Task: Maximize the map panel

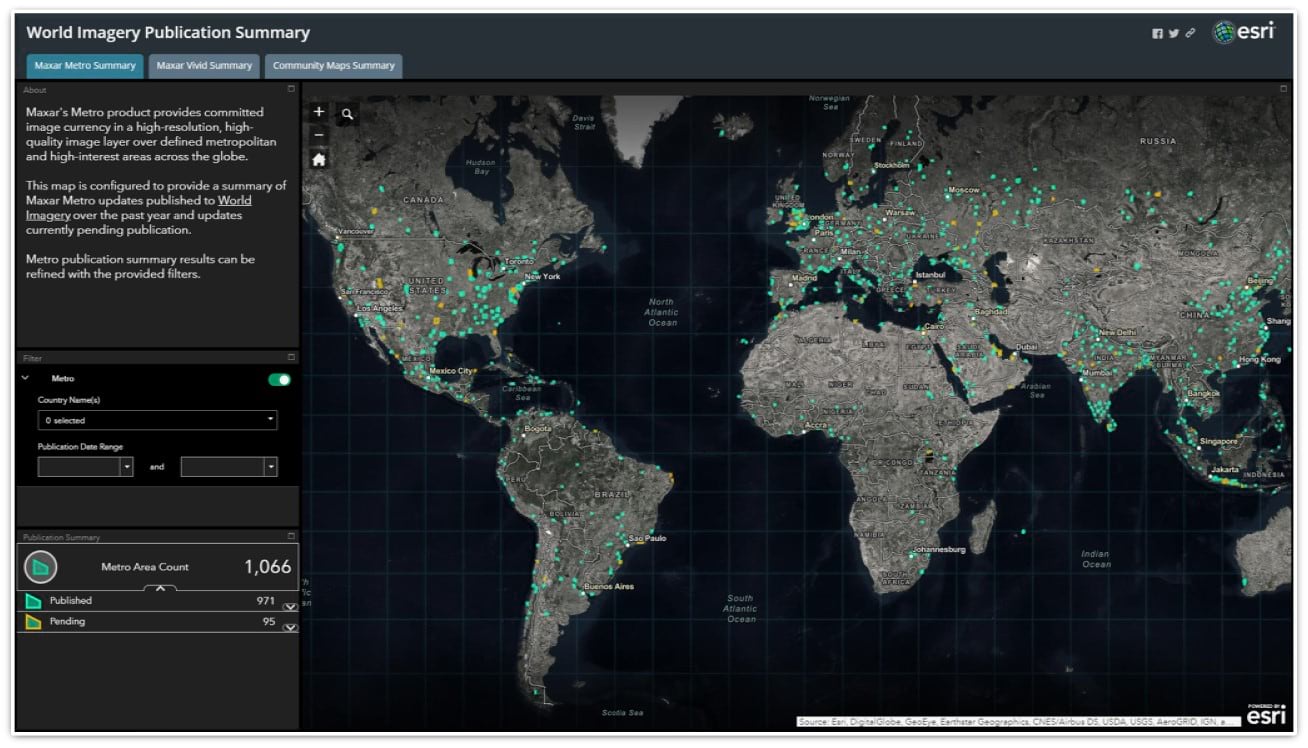Action: click(x=1284, y=89)
